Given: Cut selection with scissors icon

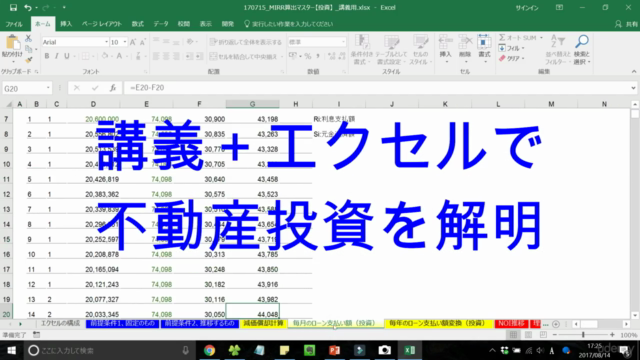Looking at the screenshot, I should (28, 38).
